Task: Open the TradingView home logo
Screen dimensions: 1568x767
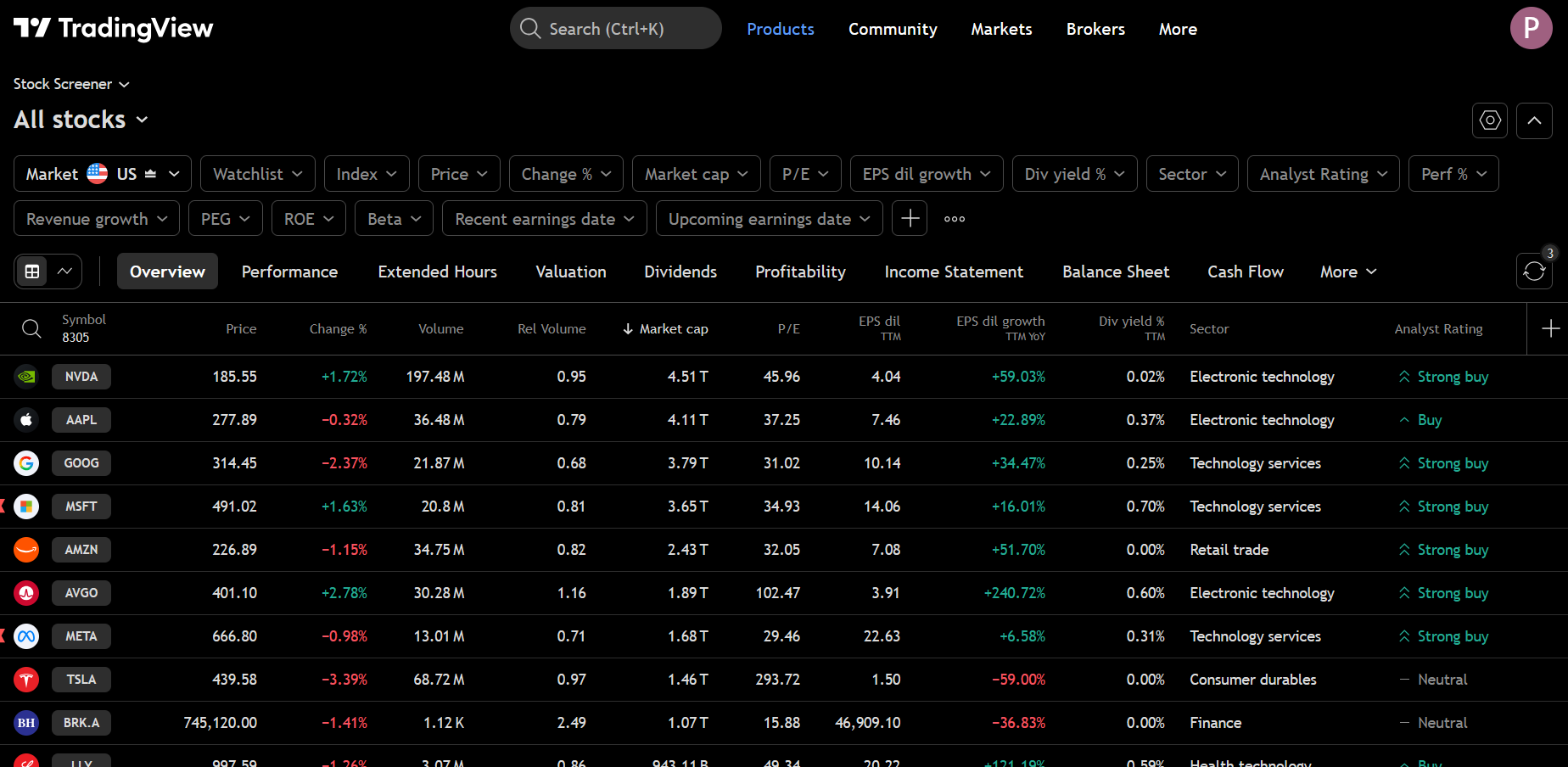Action: (113, 27)
